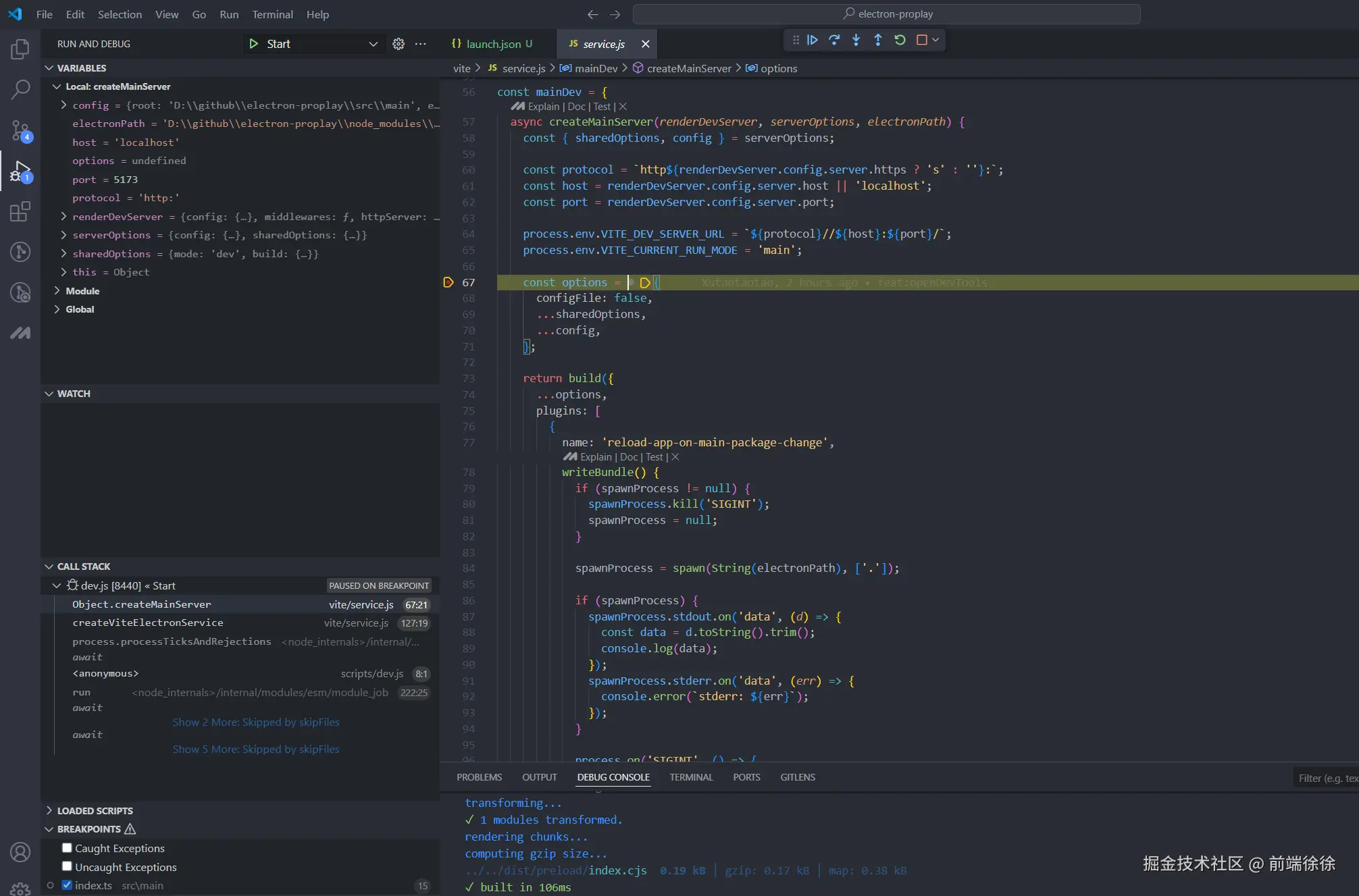
Task: Expand the renderDevServer variable
Action: tap(63, 217)
